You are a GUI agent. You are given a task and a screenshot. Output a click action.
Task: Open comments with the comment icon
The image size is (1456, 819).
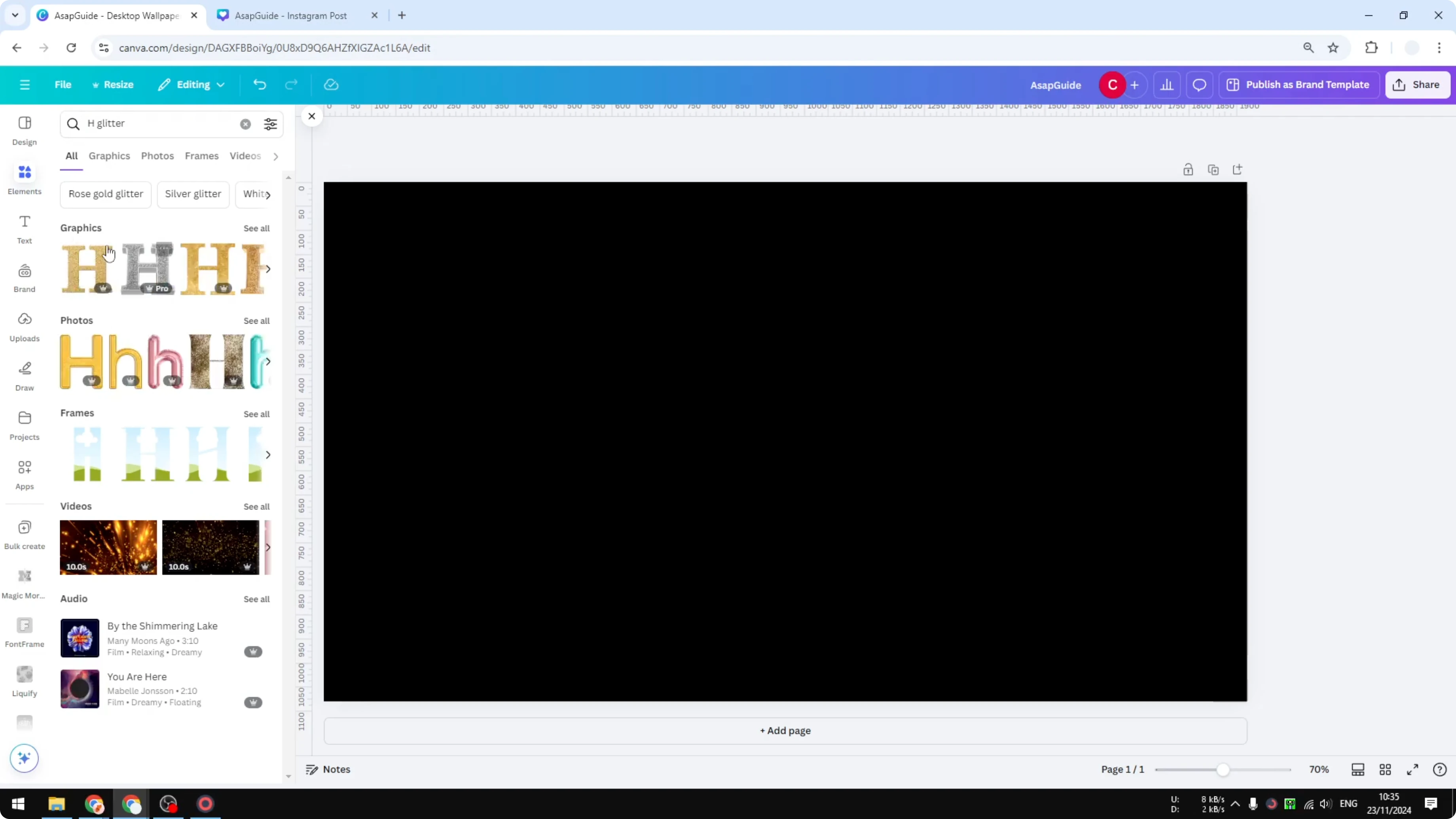point(1199,84)
